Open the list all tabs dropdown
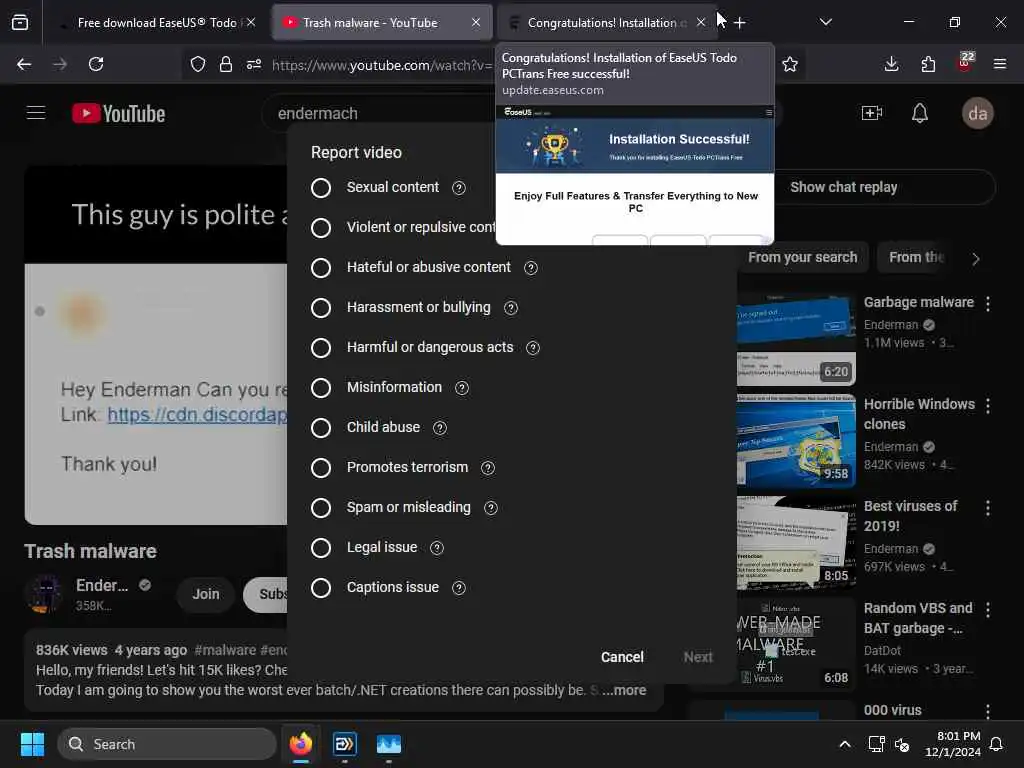 point(825,22)
